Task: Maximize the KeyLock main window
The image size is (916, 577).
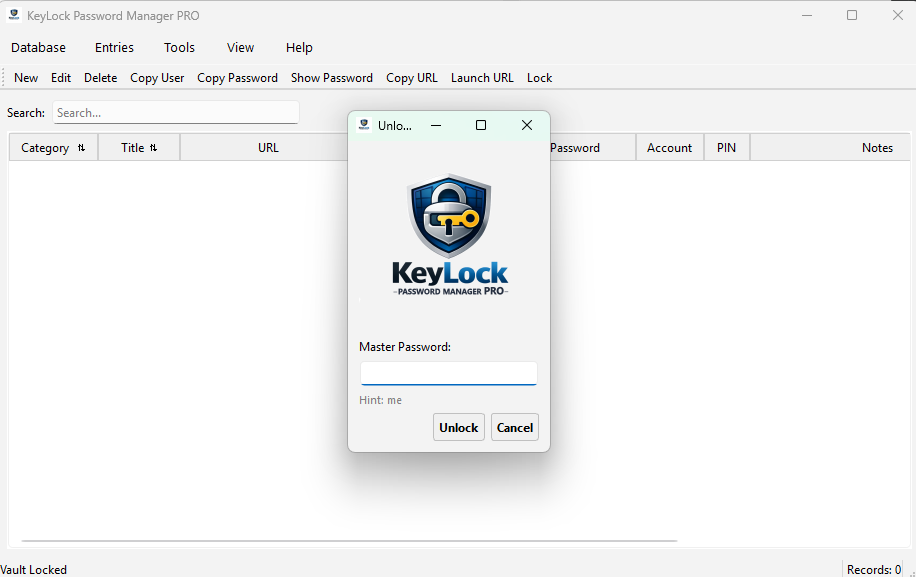Action: point(852,15)
